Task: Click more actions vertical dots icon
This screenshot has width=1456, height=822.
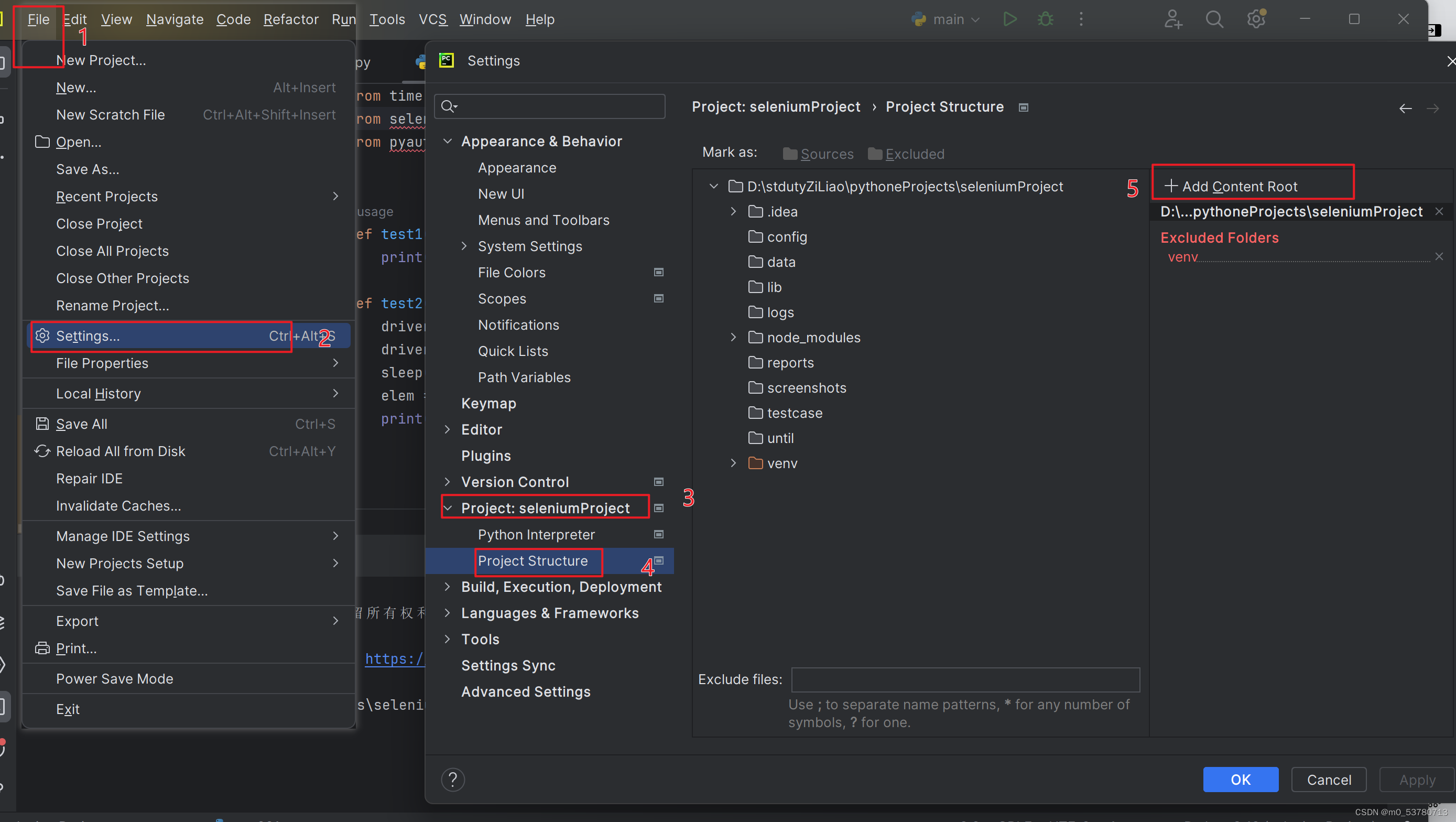Action: click(x=1081, y=19)
